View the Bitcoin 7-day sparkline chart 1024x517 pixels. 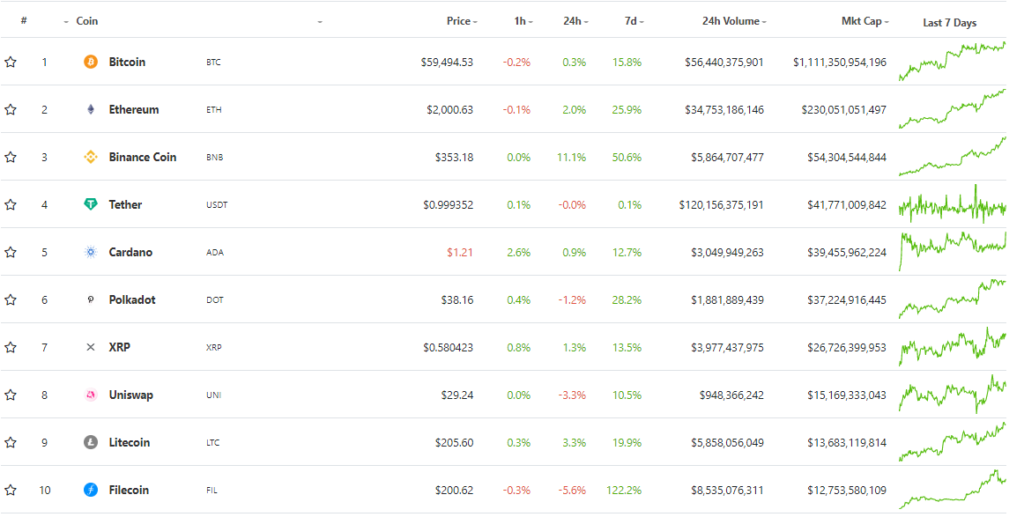pyautogui.click(x=952, y=61)
